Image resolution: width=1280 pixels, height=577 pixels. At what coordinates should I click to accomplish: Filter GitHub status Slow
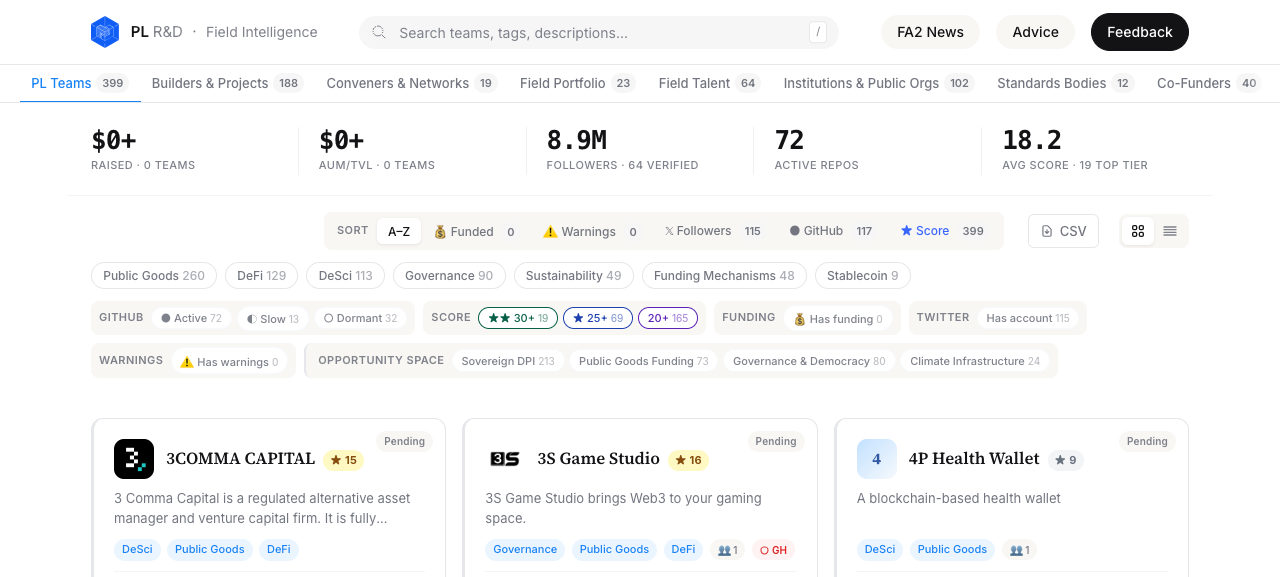coord(273,318)
